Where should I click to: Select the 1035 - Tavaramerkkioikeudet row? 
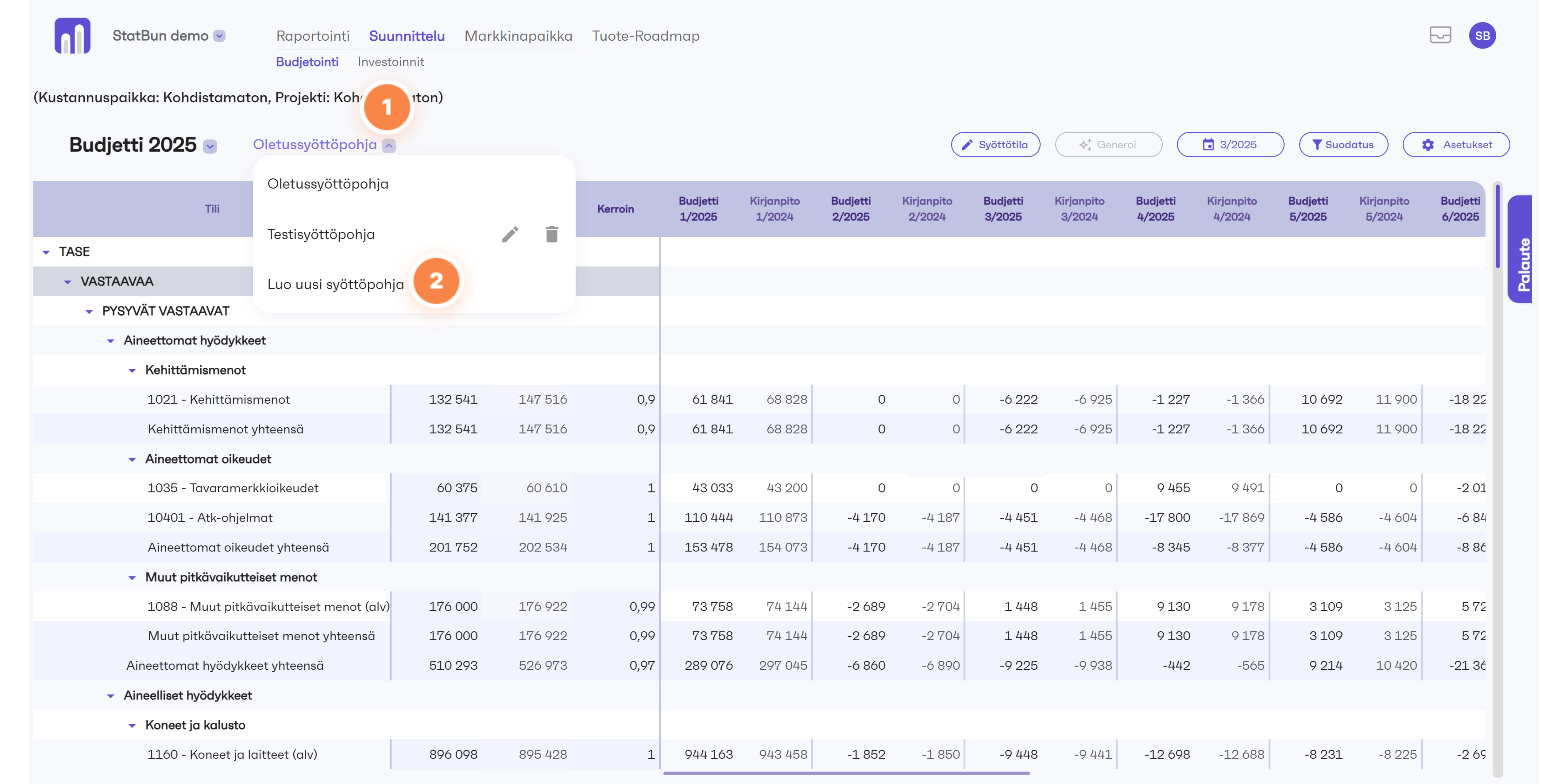(x=759, y=488)
